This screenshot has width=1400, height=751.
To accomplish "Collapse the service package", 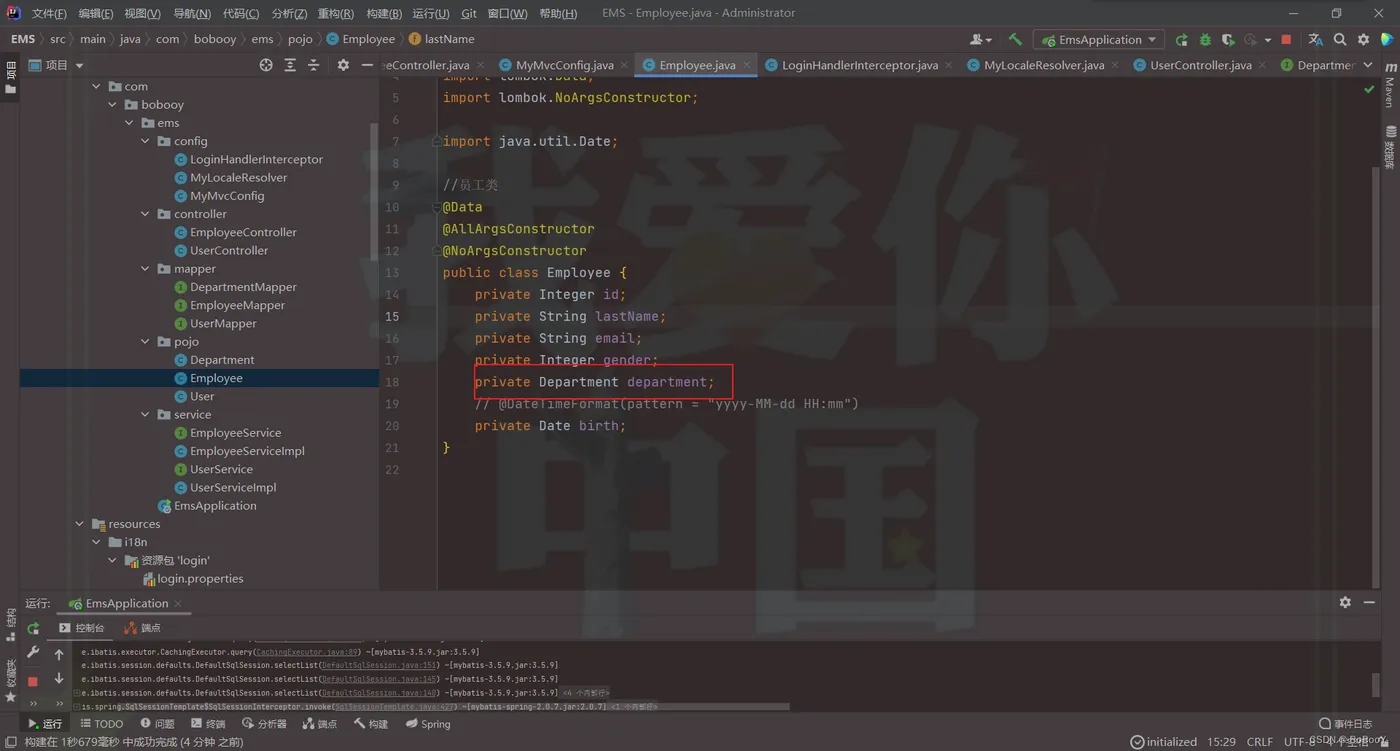I will coord(146,415).
